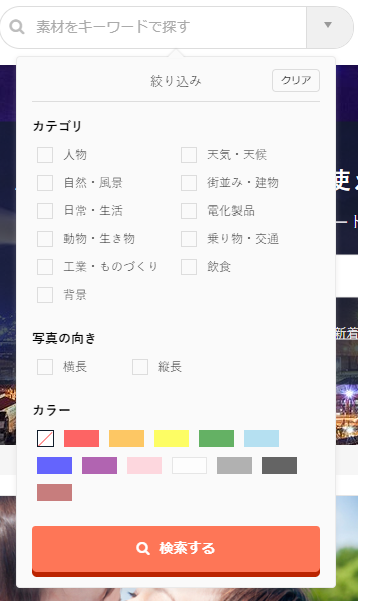Screen dimensions: 365x601
Task: Click the magnifier icon in search bar
Action: [17, 27]
